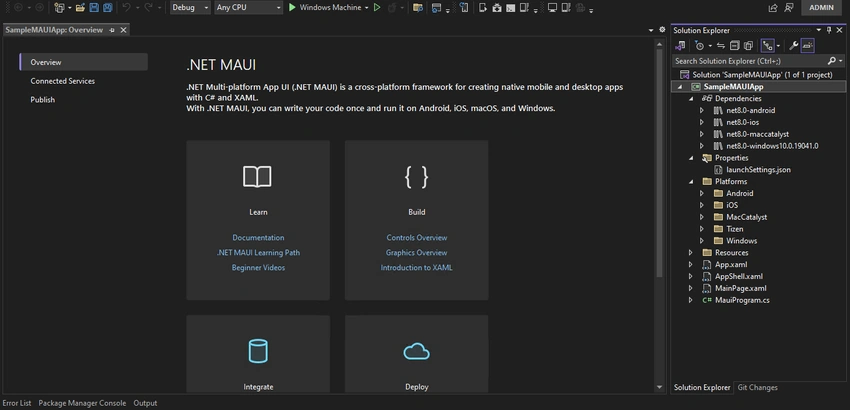The width and height of the screenshot is (850, 410).
Task: Expand the Resources folder
Action: (x=691, y=253)
